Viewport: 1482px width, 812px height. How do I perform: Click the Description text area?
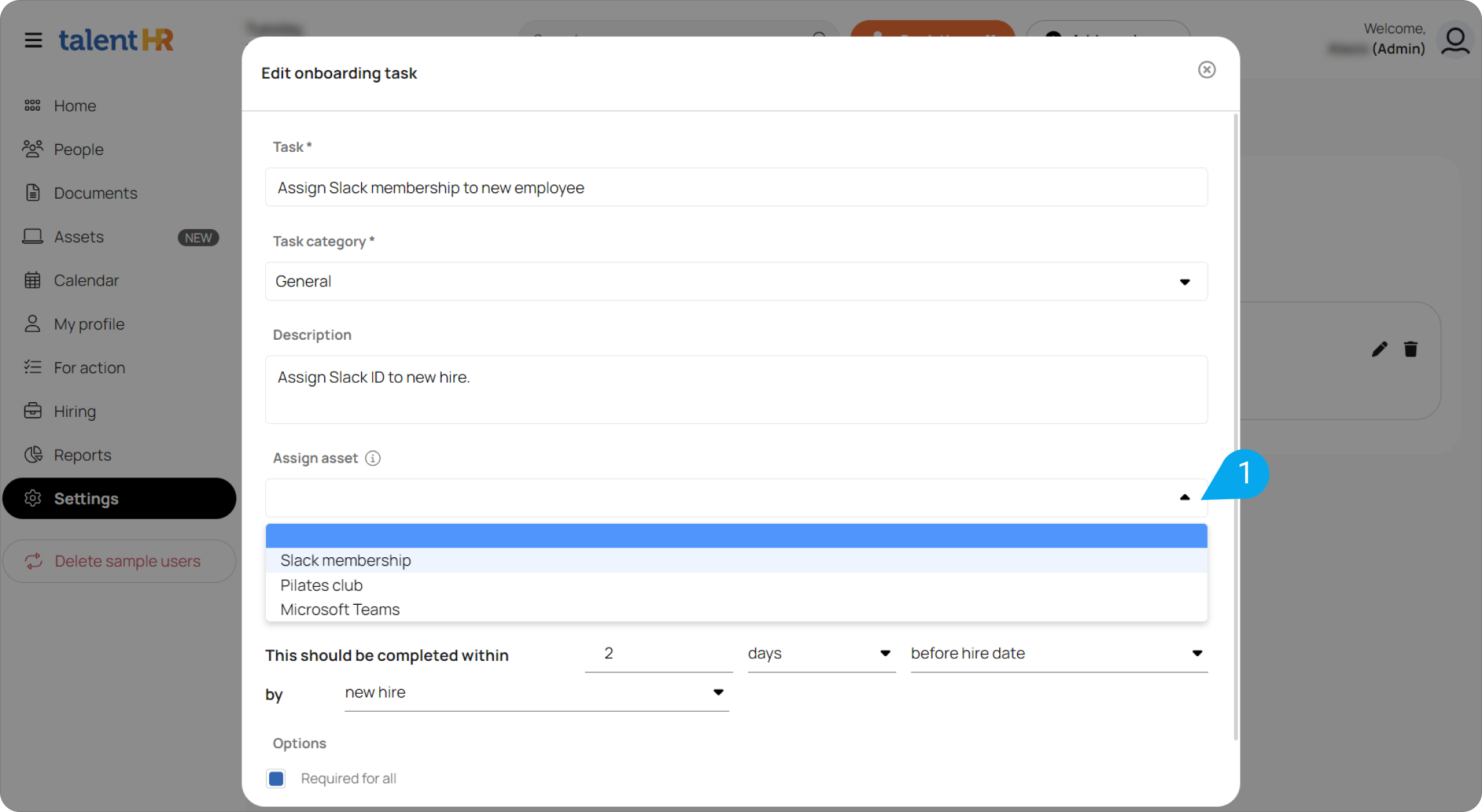(x=736, y=389)
